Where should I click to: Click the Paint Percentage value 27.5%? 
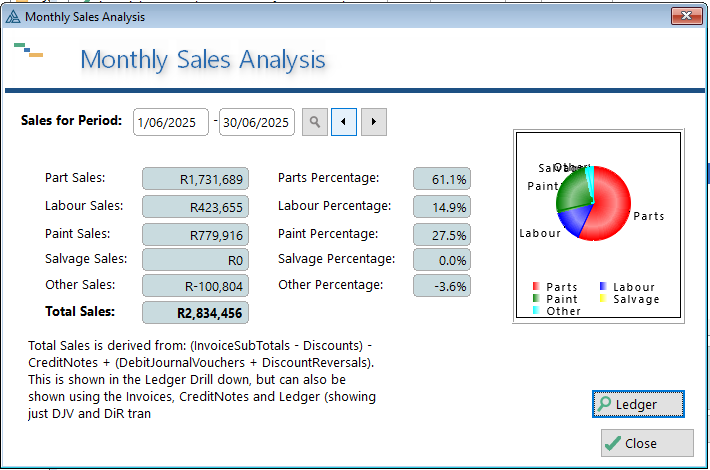coord(442,235)
